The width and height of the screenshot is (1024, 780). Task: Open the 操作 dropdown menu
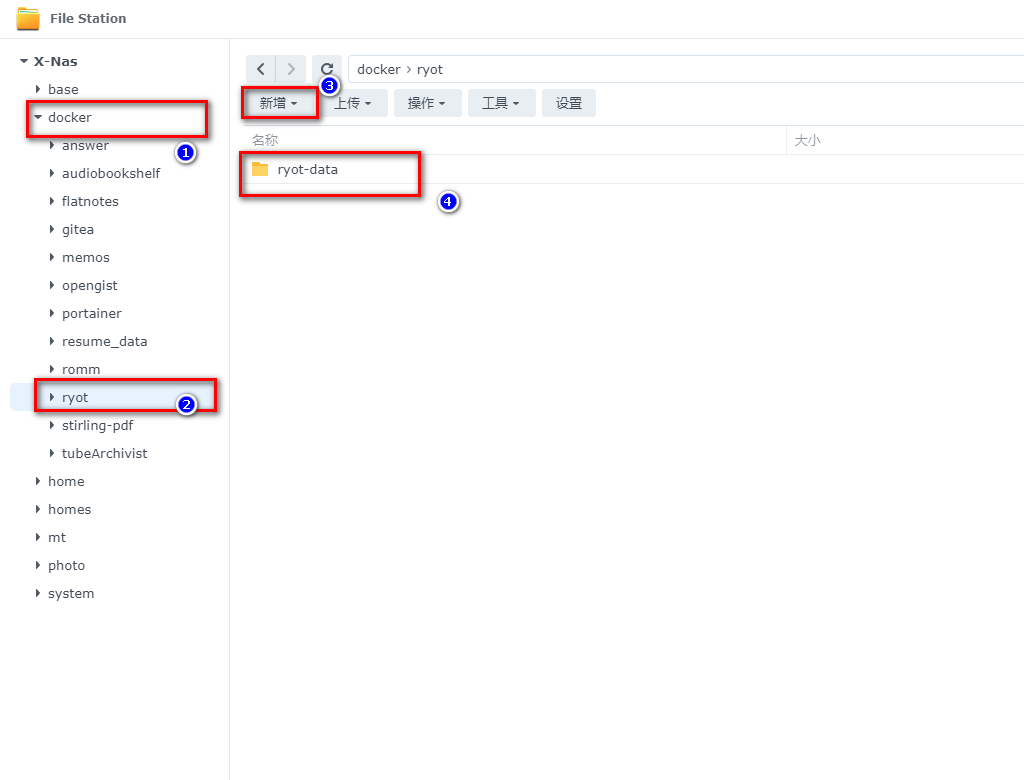click(x=427, y=103)
